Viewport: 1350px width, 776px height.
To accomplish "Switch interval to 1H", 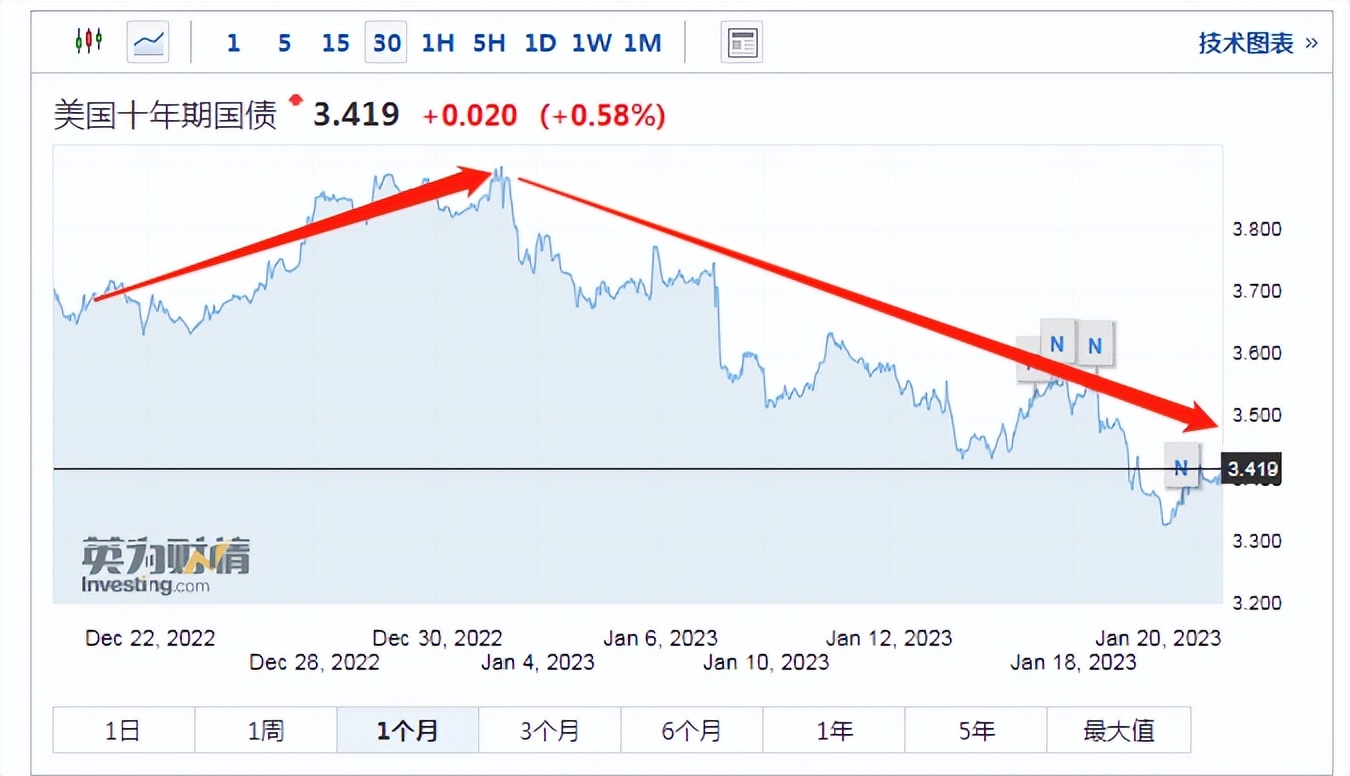I will (438, 43).
